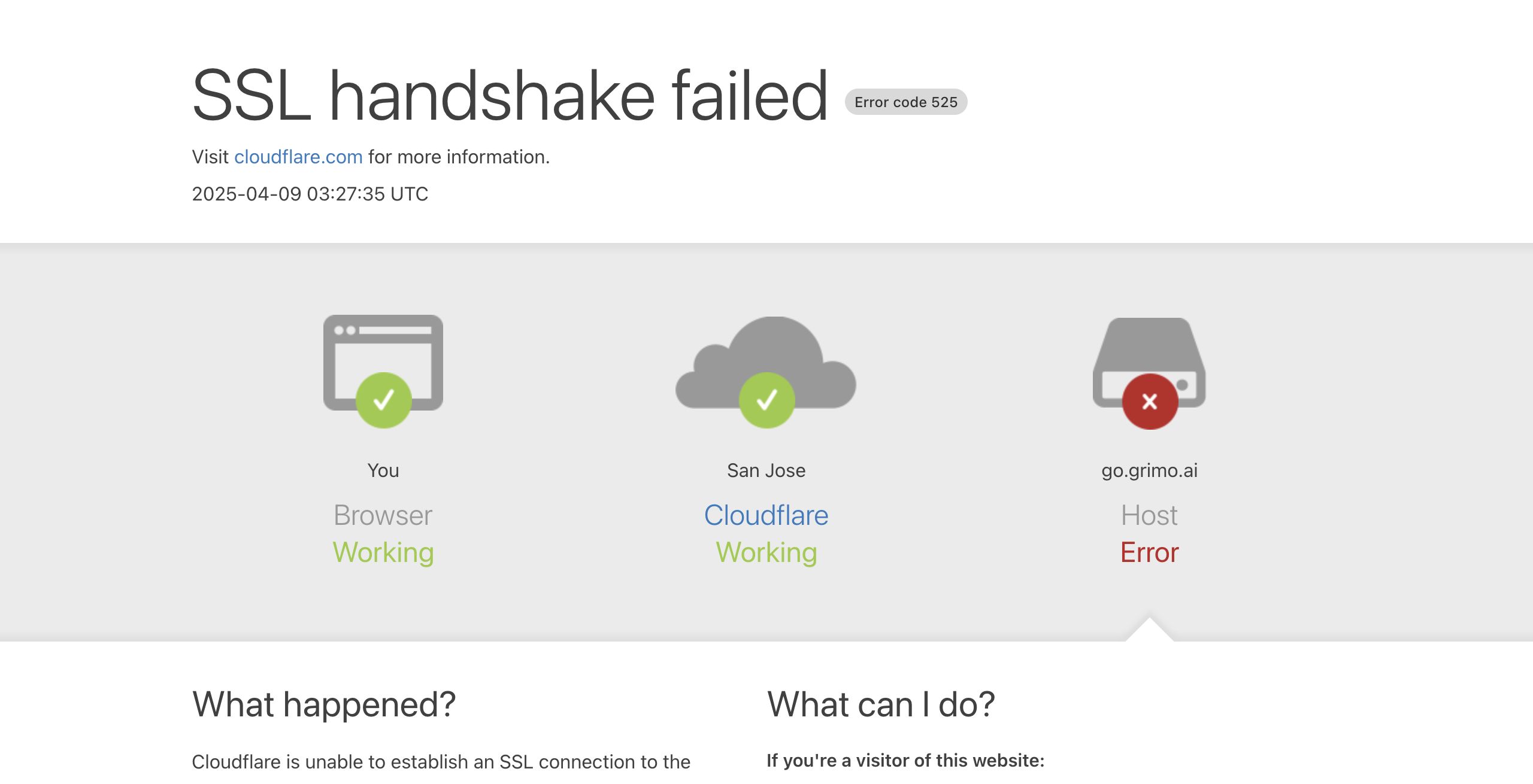Click the What happened? heading
This screenshot has height=784, width=1533.
(x=324, y=704)
